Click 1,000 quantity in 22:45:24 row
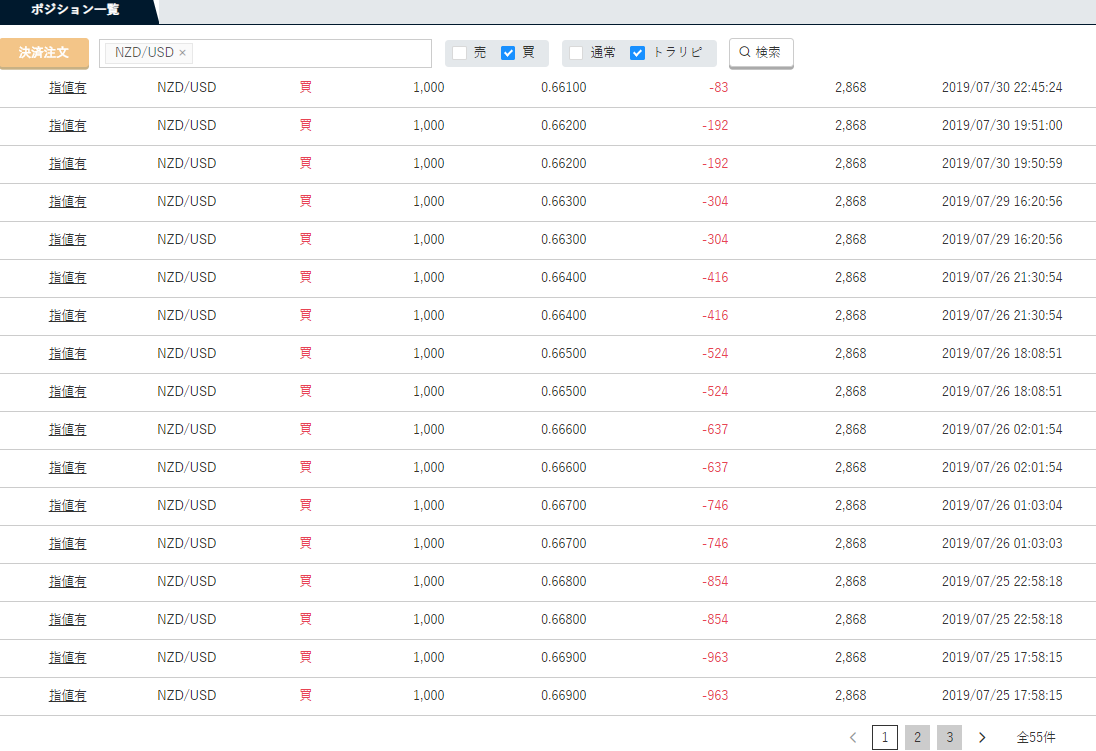 click(428, 87)
